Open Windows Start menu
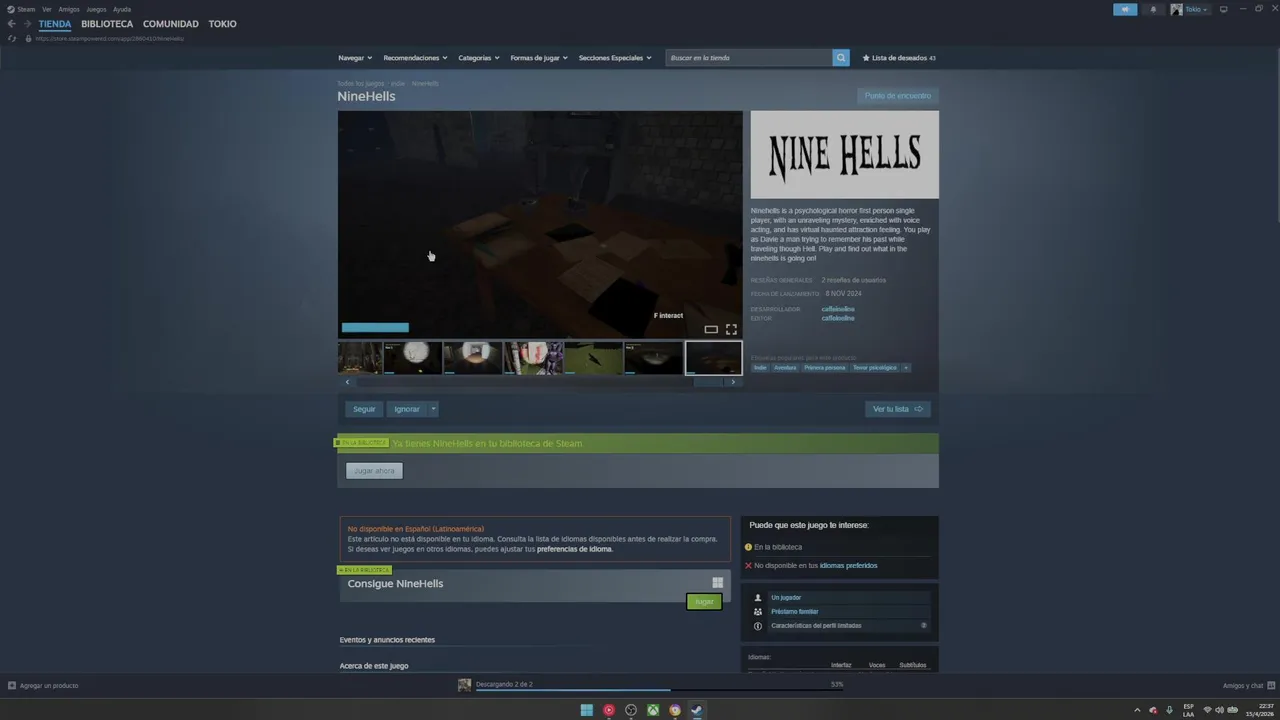1280x720 pixels. click(x=586, y=710)
